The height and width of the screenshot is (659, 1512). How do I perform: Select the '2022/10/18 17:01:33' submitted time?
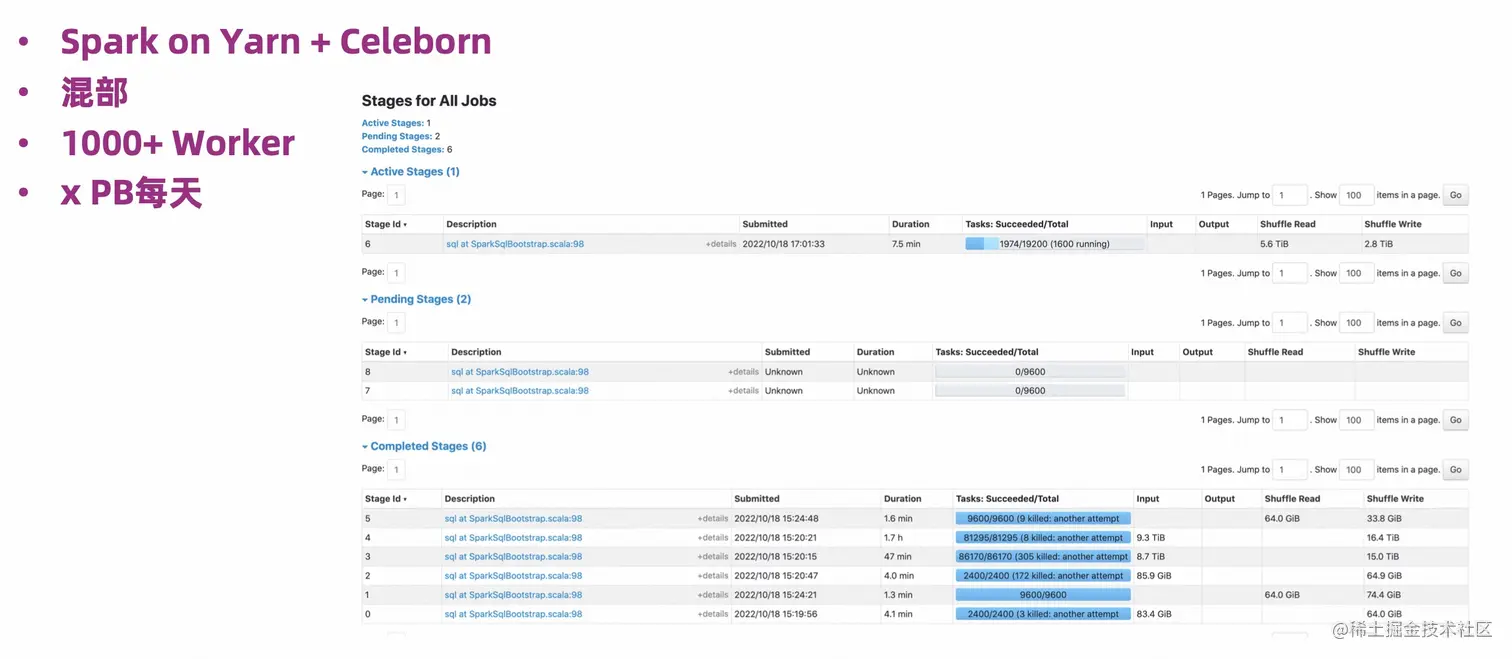pyautogui.click(x=784, y=244)
